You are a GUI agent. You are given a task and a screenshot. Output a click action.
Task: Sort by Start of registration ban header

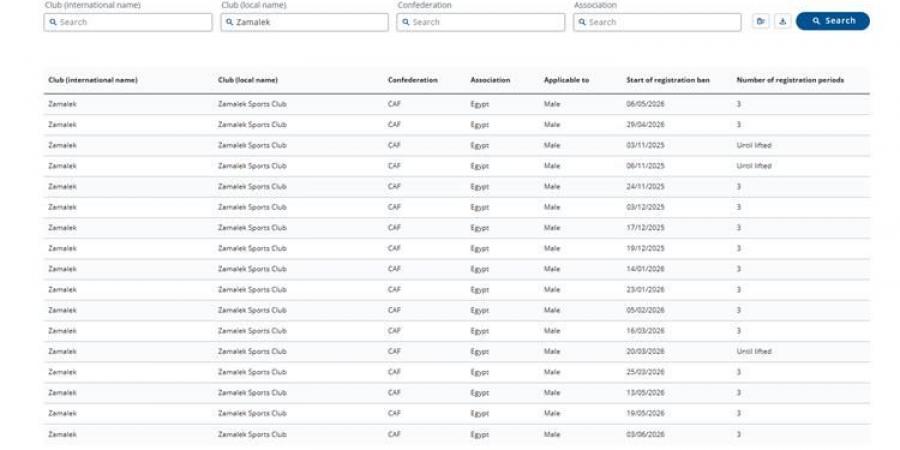tap(668, 80)
